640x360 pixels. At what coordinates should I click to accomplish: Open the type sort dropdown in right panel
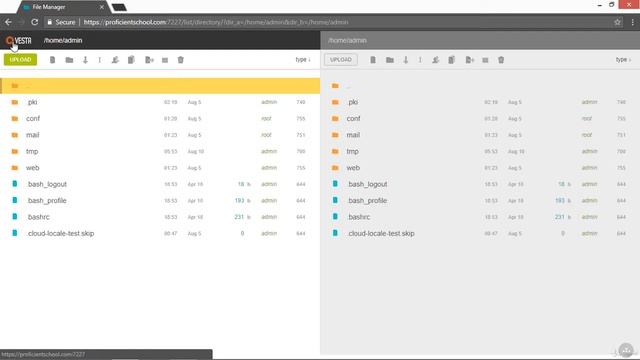[x=623, y=60]
